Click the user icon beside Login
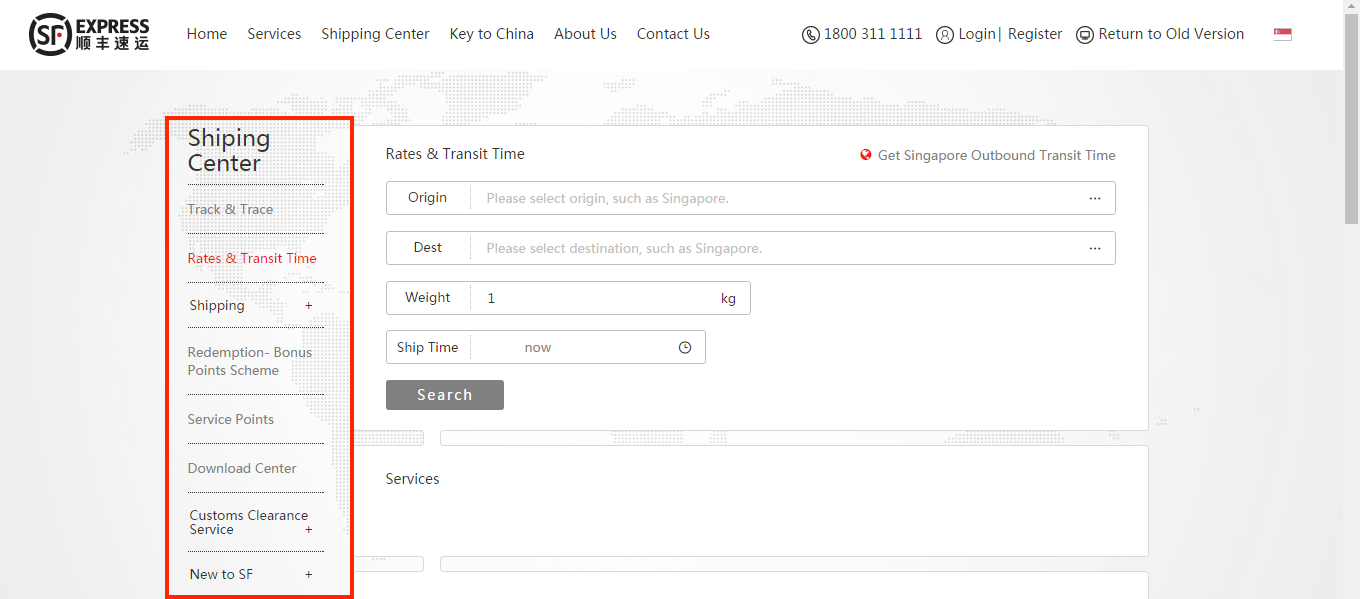The height and width of the screenshot is (599, 1360). click(944, 35)
